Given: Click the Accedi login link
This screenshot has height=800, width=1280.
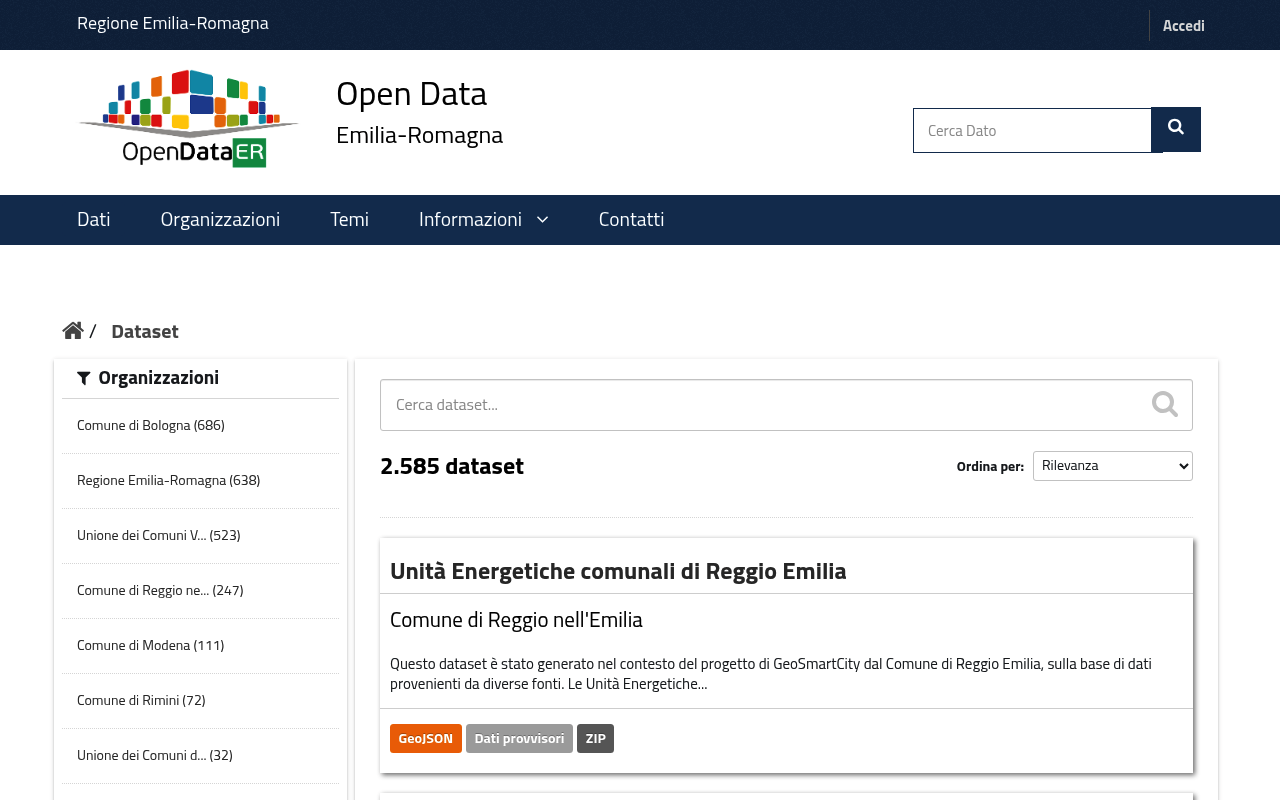Looking at the screenshot, I should [1184, 26].
